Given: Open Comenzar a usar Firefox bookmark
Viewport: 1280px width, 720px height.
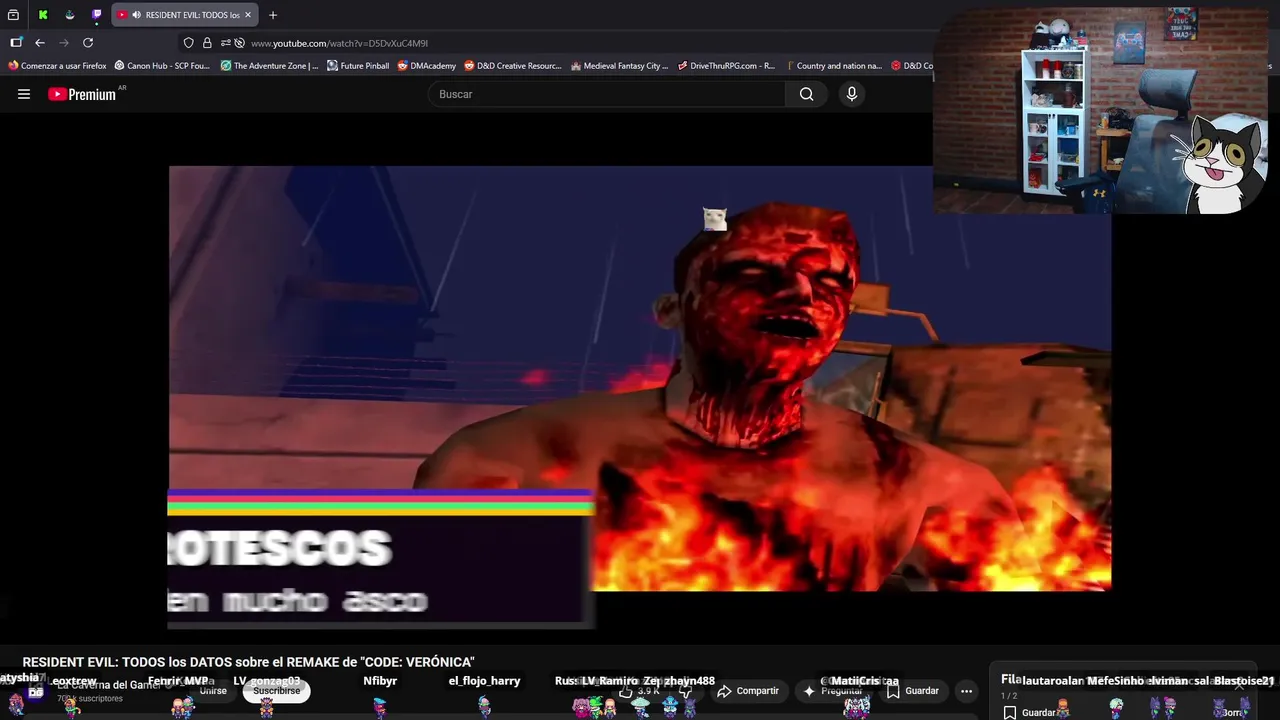Looking at the screenshot, I should tap(57, 66).
